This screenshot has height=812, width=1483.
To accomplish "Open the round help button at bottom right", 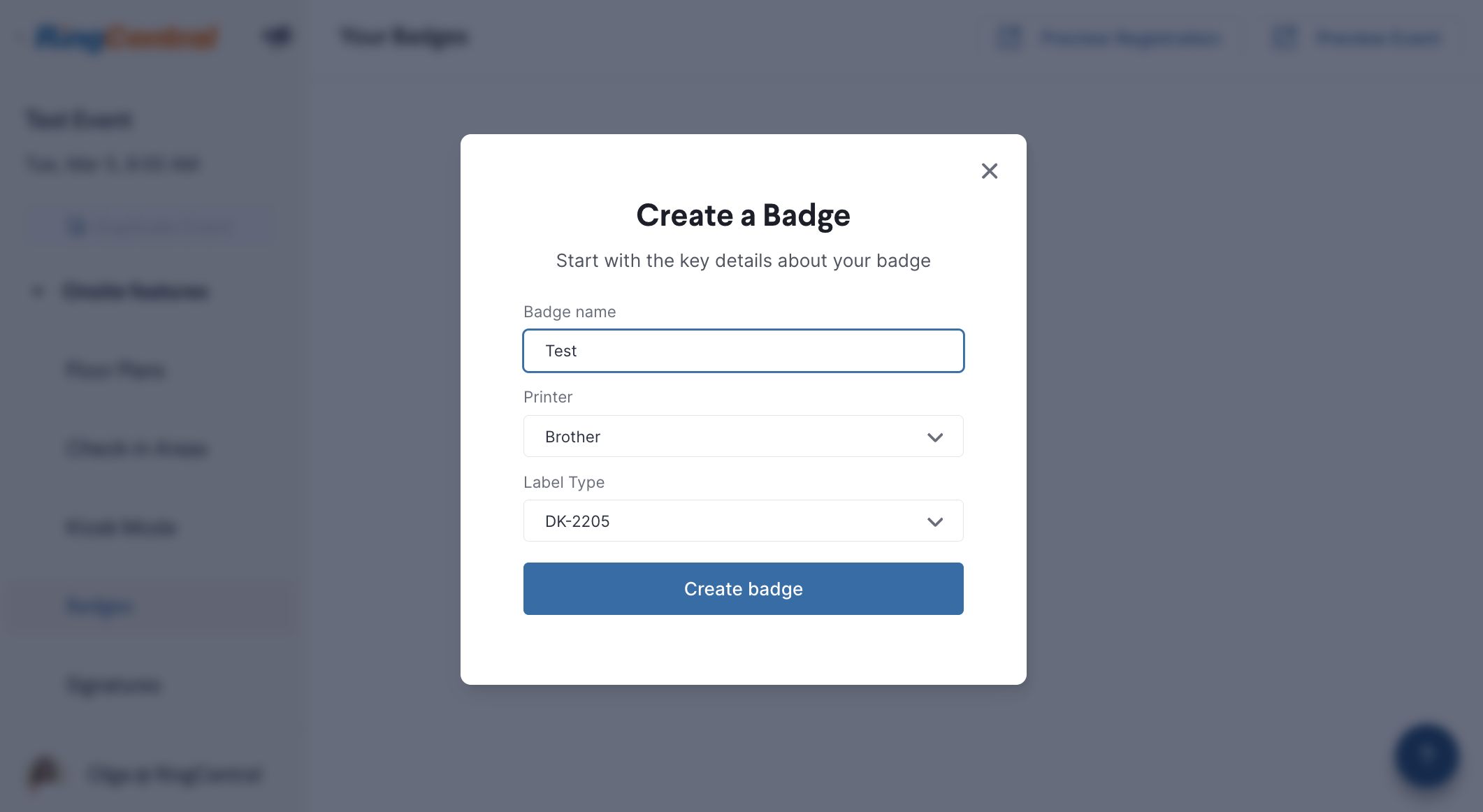I will coord(1426,756).
